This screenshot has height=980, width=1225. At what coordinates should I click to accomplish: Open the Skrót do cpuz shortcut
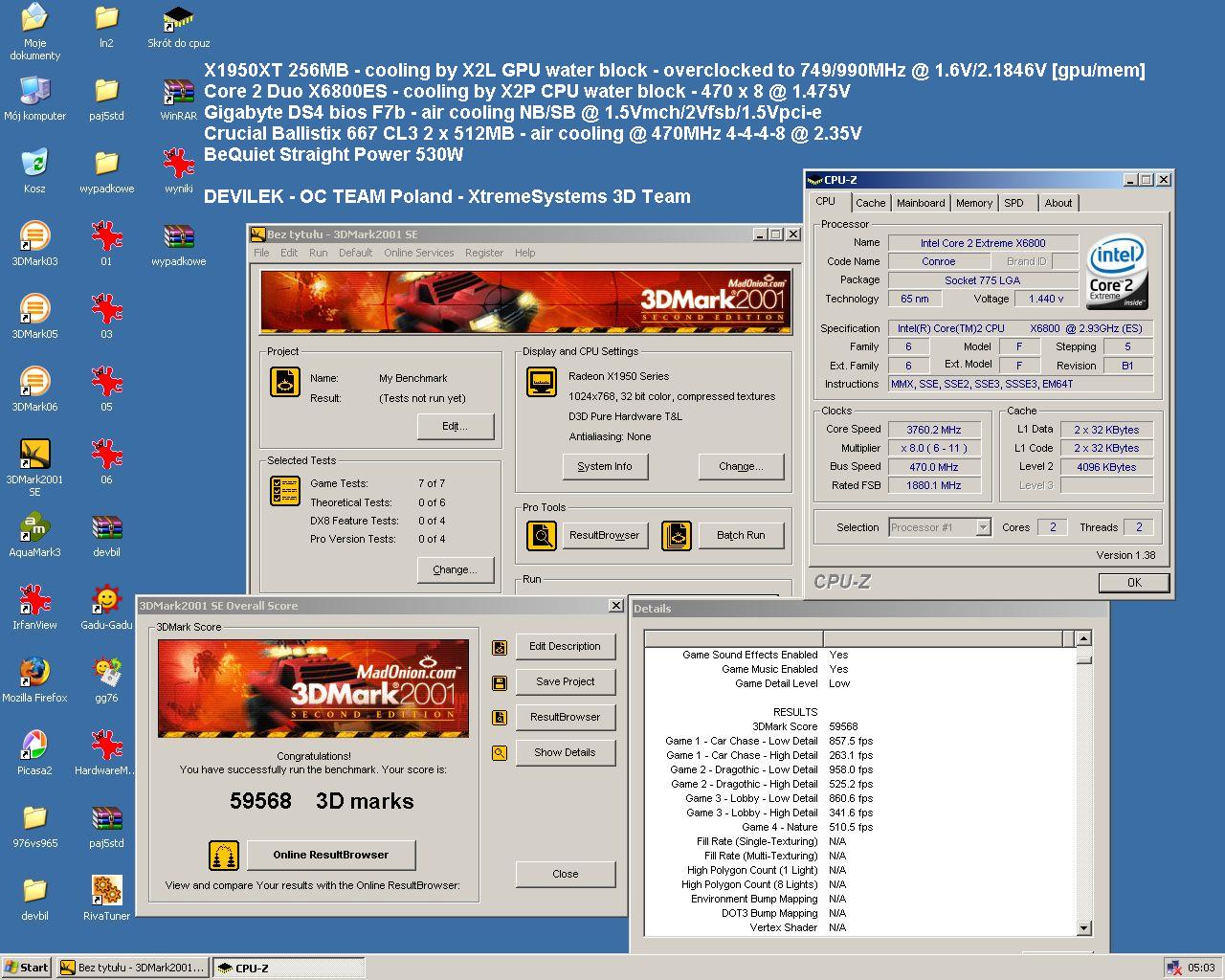178,26
